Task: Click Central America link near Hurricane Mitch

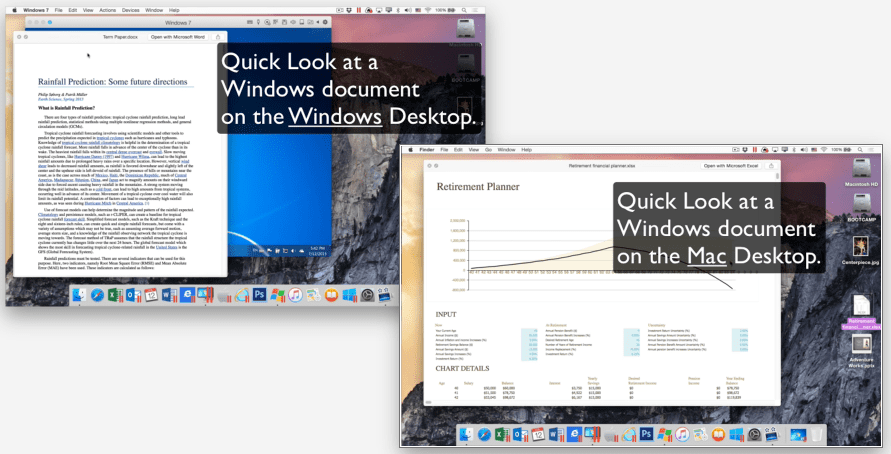Action: click(x=130, y=203)
